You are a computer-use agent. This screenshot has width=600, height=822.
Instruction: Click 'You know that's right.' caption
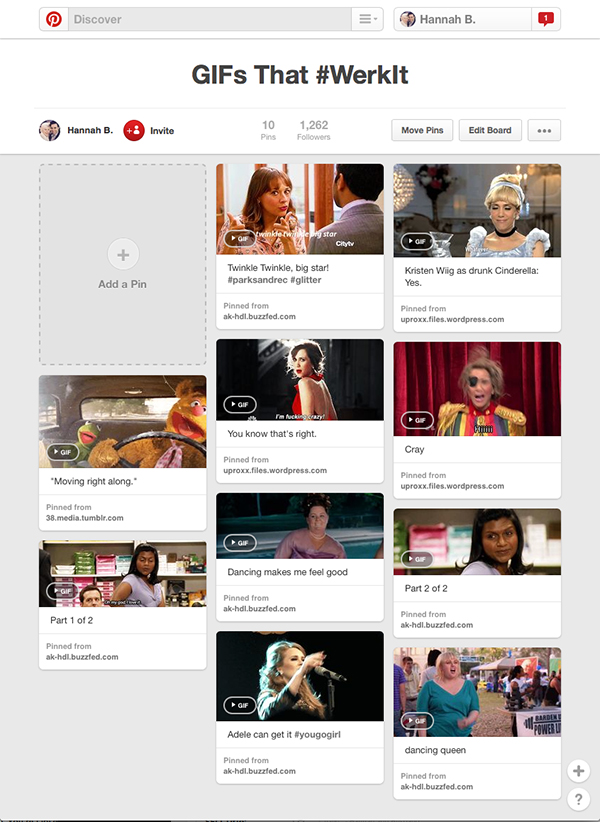[x=272, y=434]
